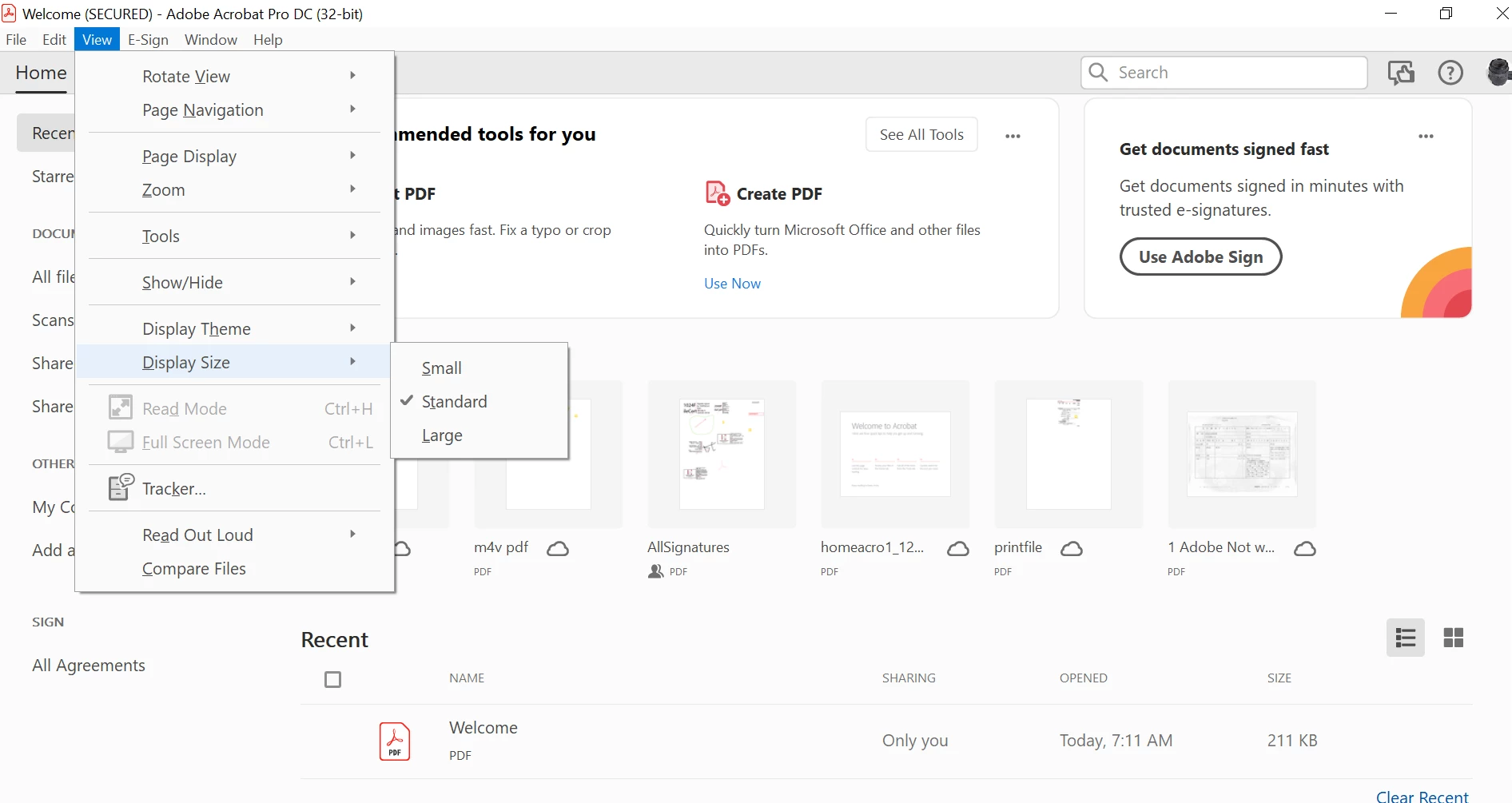Open the notifications share icon in header
Image resolution: width=1512 pixels, height=803 pixels.
click(1402, 73)
